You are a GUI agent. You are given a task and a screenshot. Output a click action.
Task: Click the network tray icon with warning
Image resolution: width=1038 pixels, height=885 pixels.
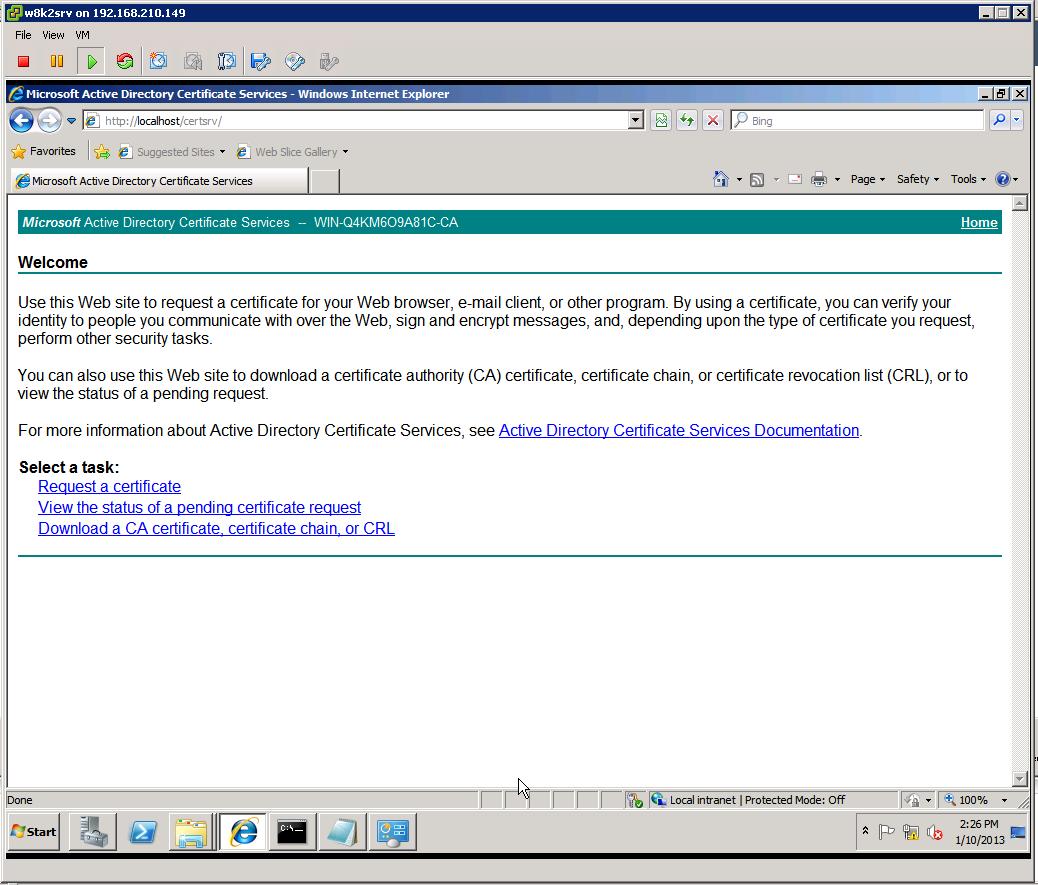click(x=911, y=832)
